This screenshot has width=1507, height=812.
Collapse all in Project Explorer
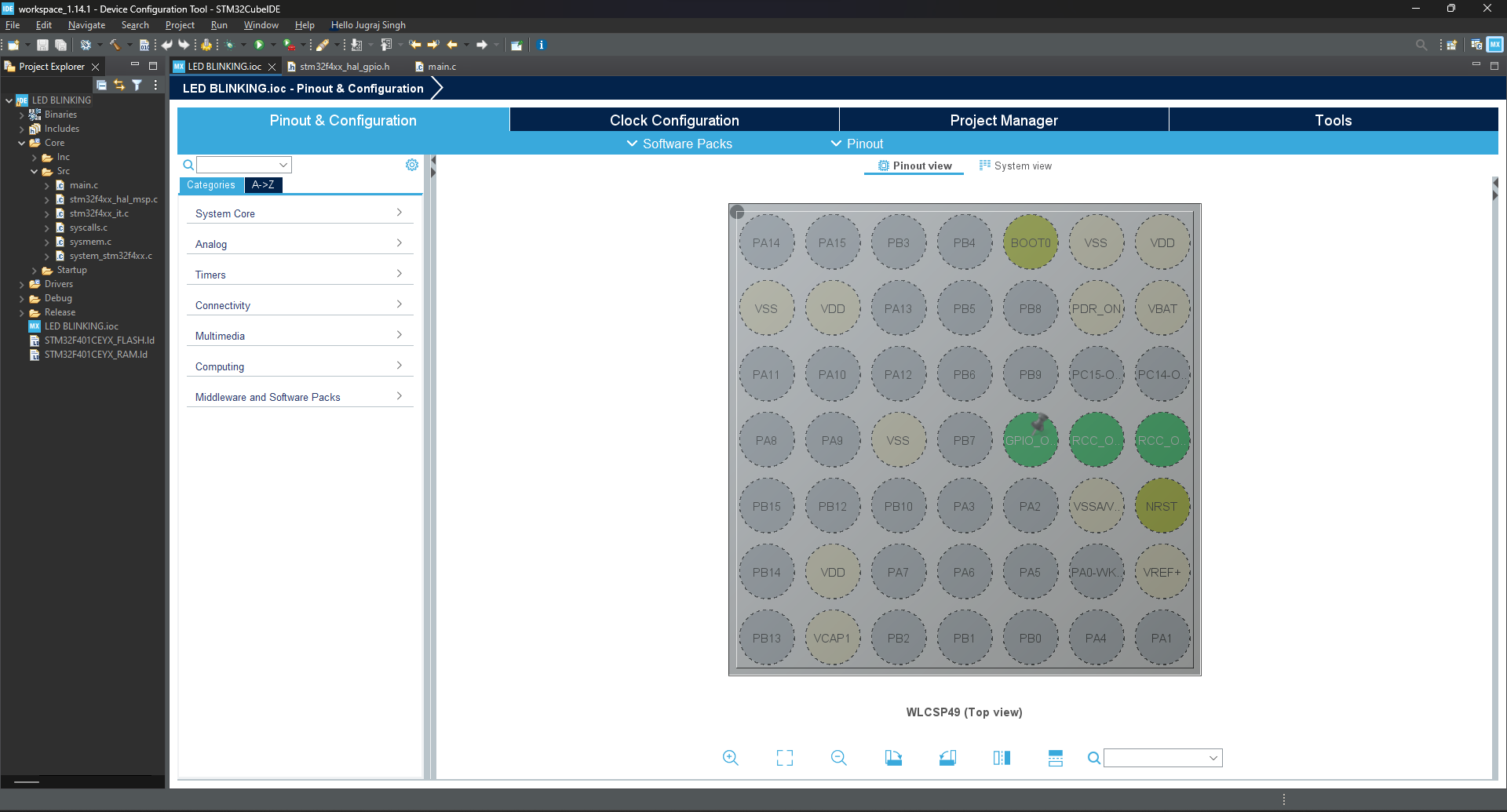(x=101, y=85)
